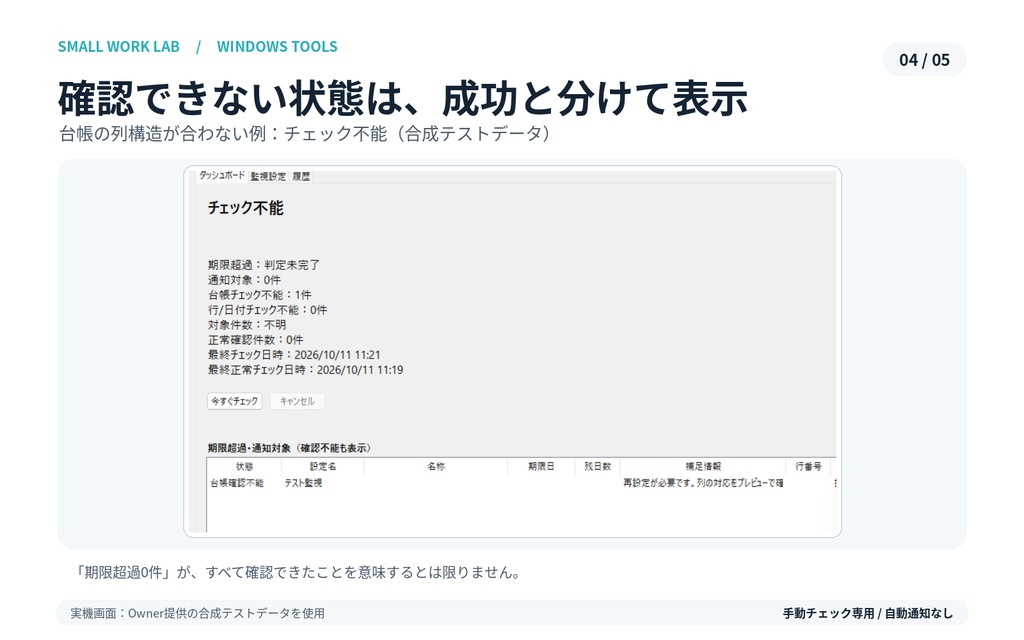Click the caption 「期限超過0件」が、すべて確認…

(x=299, y=573)
